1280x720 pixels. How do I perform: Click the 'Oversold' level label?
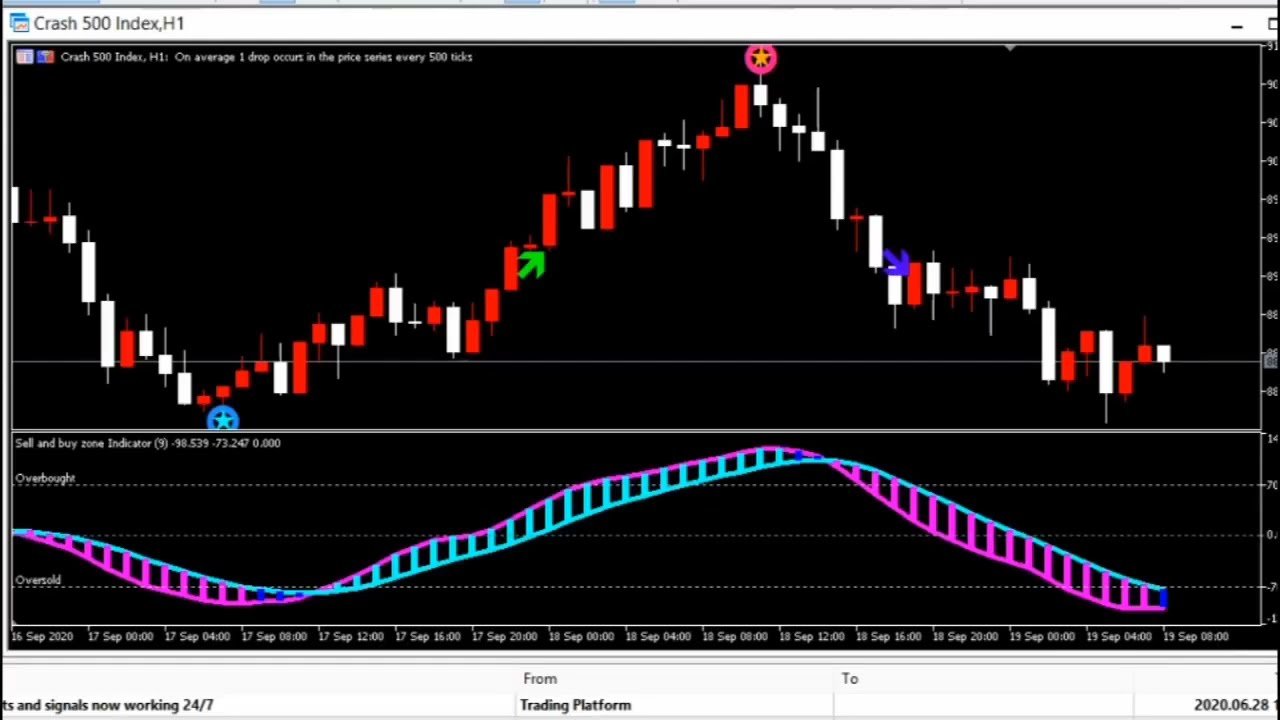click(x=38, y=580)
